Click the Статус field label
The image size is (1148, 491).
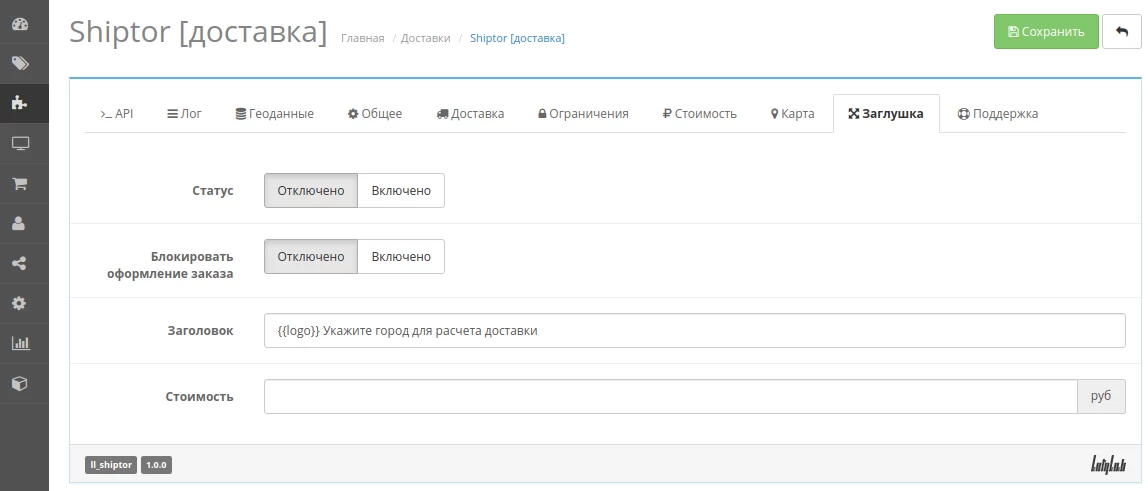point(213,191)
